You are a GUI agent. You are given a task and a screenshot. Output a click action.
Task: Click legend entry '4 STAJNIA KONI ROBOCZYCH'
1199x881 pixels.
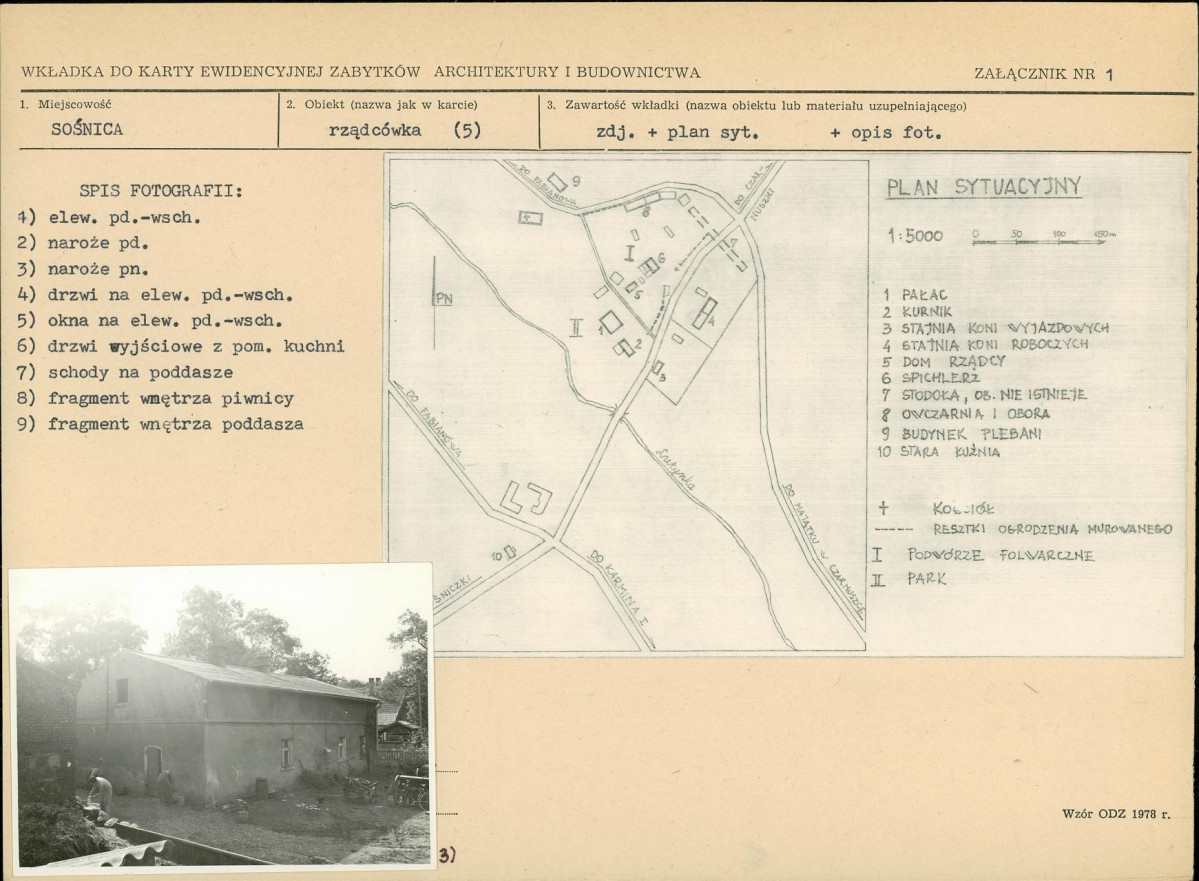coord(985,345)
